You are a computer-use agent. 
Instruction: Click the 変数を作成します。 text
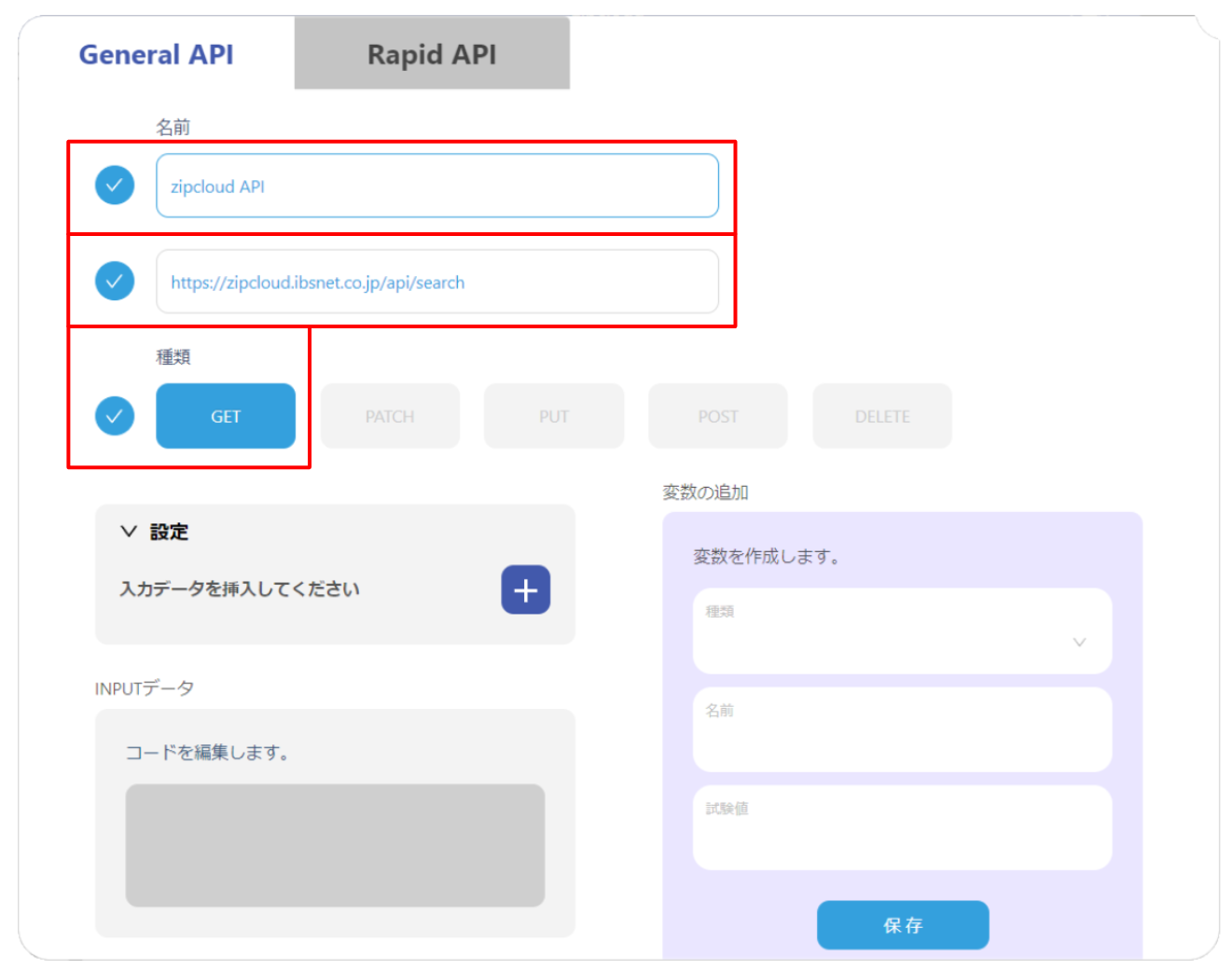[x=767, y=556]
